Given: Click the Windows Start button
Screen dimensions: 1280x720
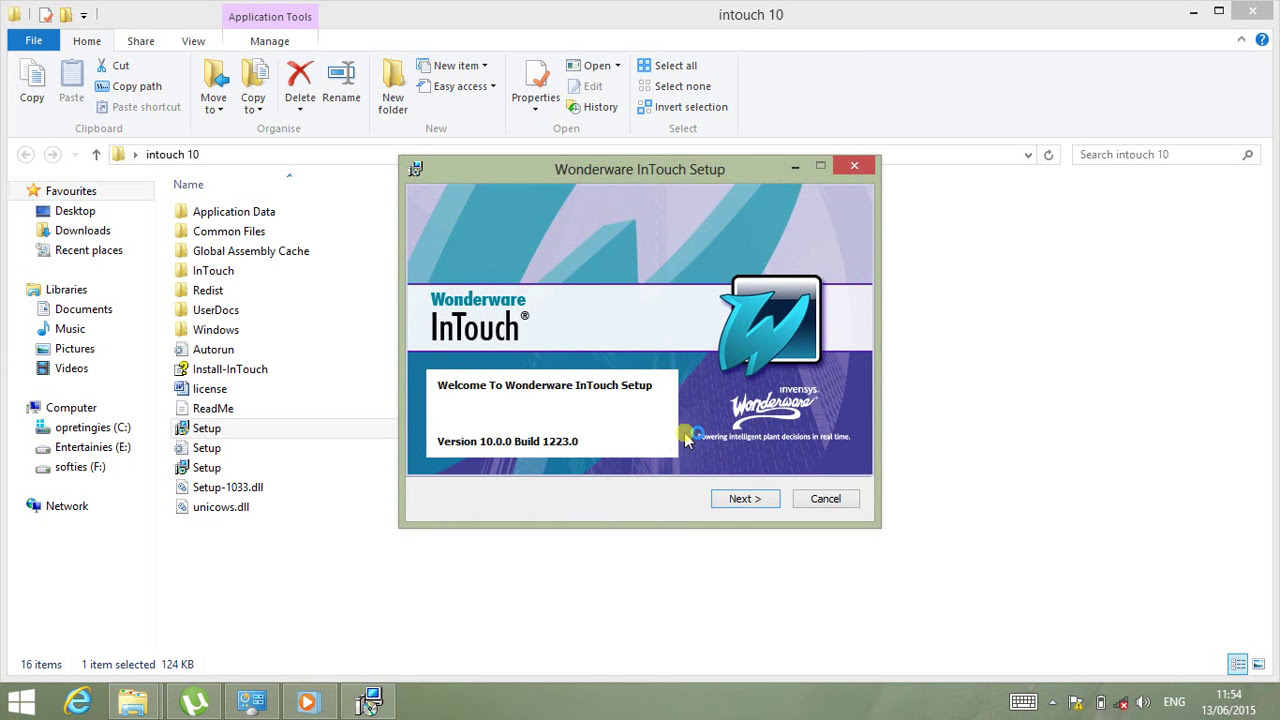Looking at the screenshot, I should tap(21, 701).
